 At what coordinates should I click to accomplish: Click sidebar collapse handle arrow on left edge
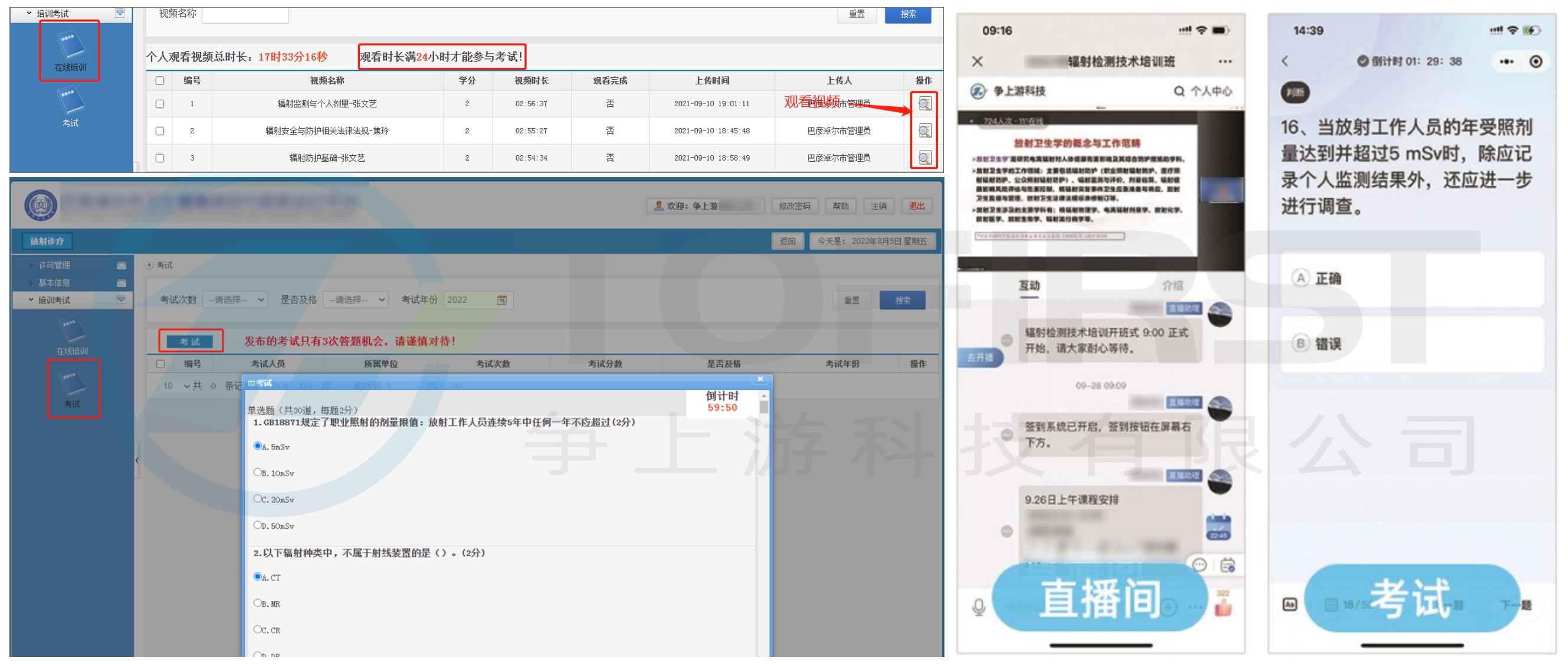(137, 460)
